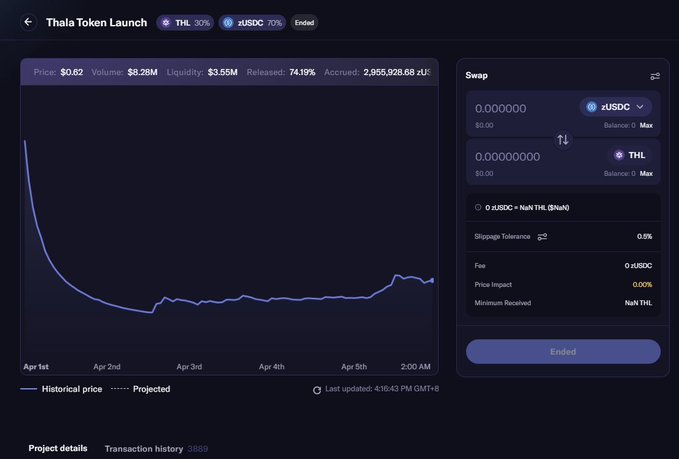679x459 pixels.
Task: Switch to the Project details tab
Action: click(x=58, y=448)
